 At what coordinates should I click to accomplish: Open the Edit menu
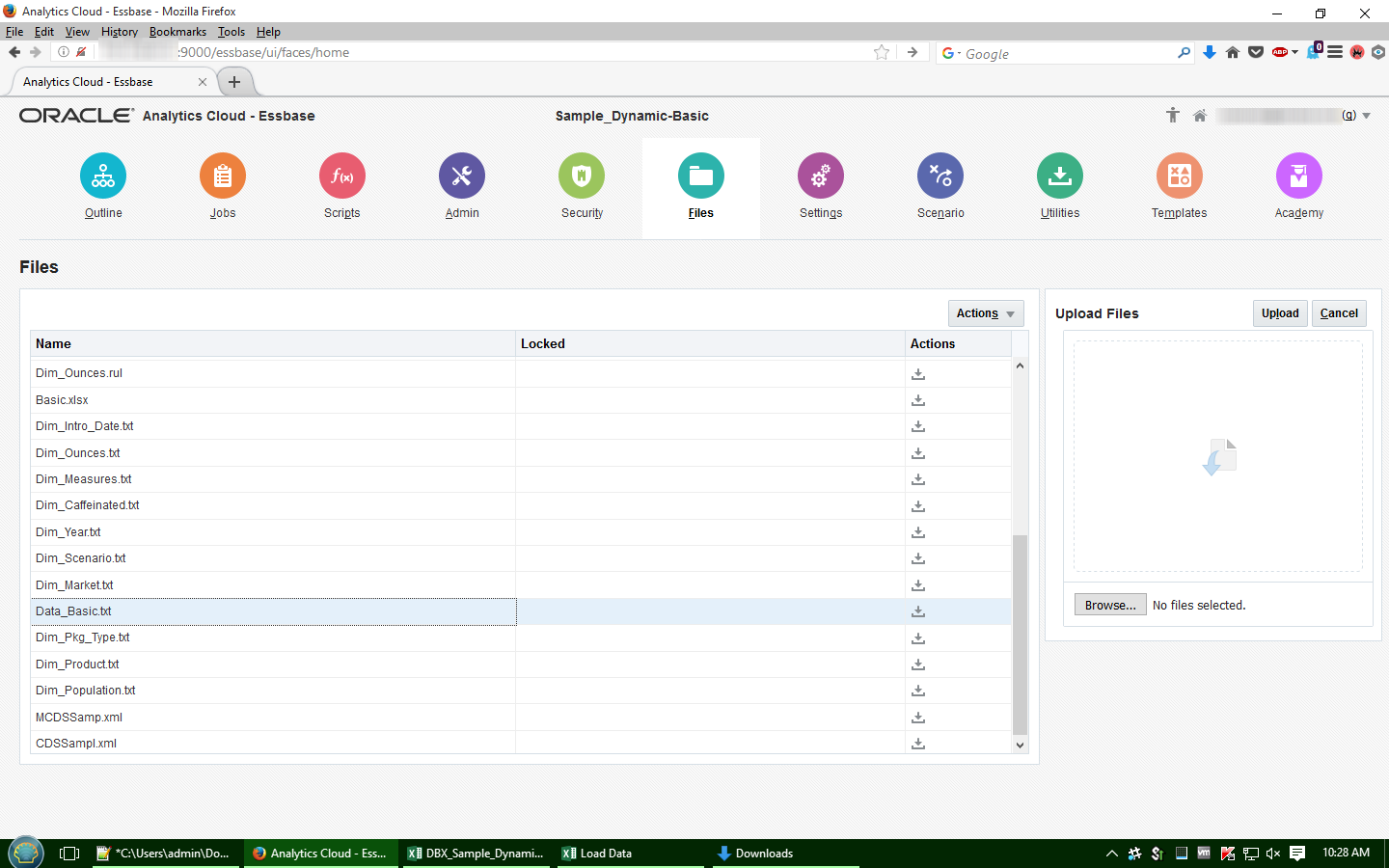pos(44,32)
